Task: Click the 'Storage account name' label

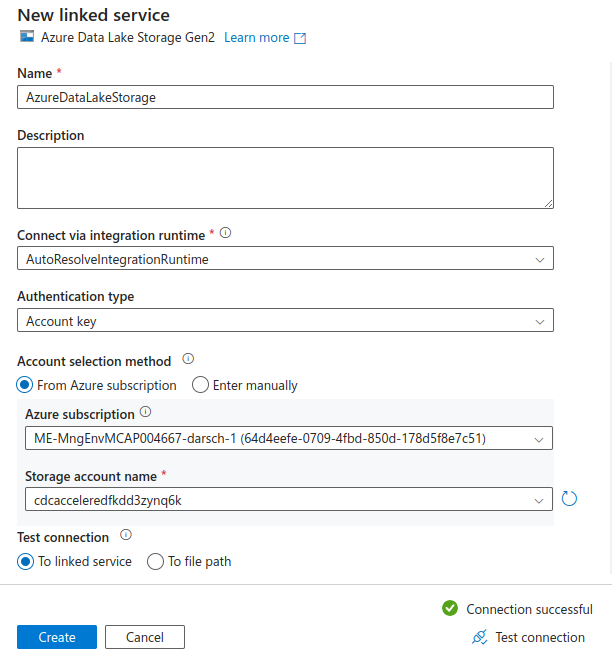Action: [x=91, y=476]
